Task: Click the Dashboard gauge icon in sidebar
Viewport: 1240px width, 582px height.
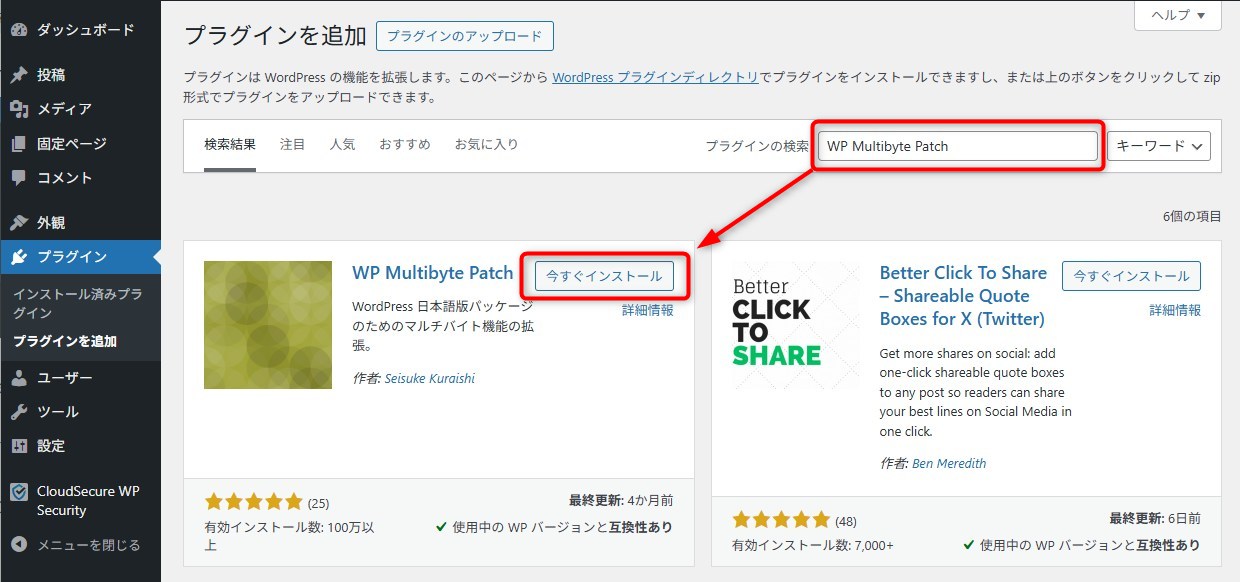Action: coord(18,30)
